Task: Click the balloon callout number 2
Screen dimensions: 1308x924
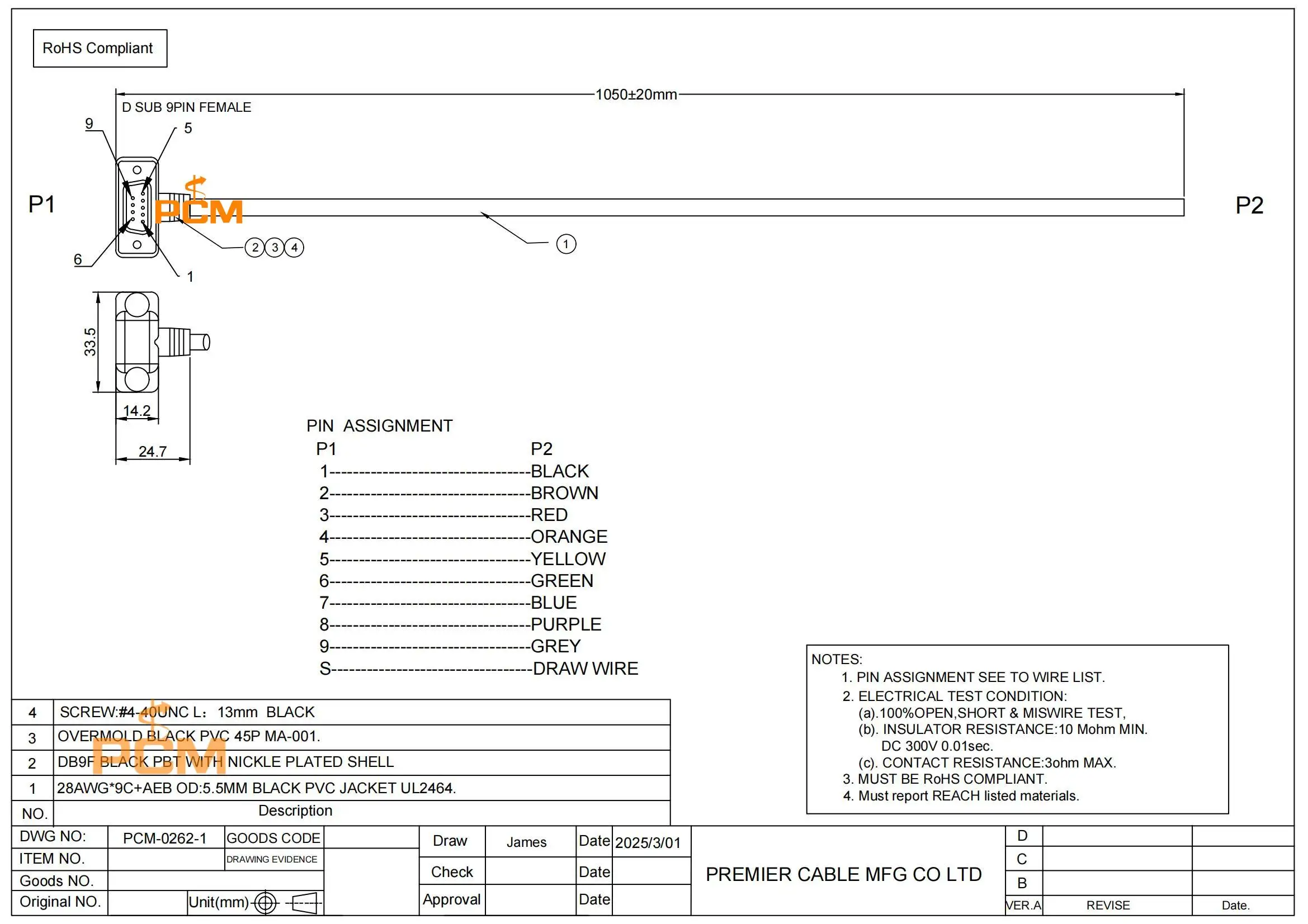Action: 254,247
